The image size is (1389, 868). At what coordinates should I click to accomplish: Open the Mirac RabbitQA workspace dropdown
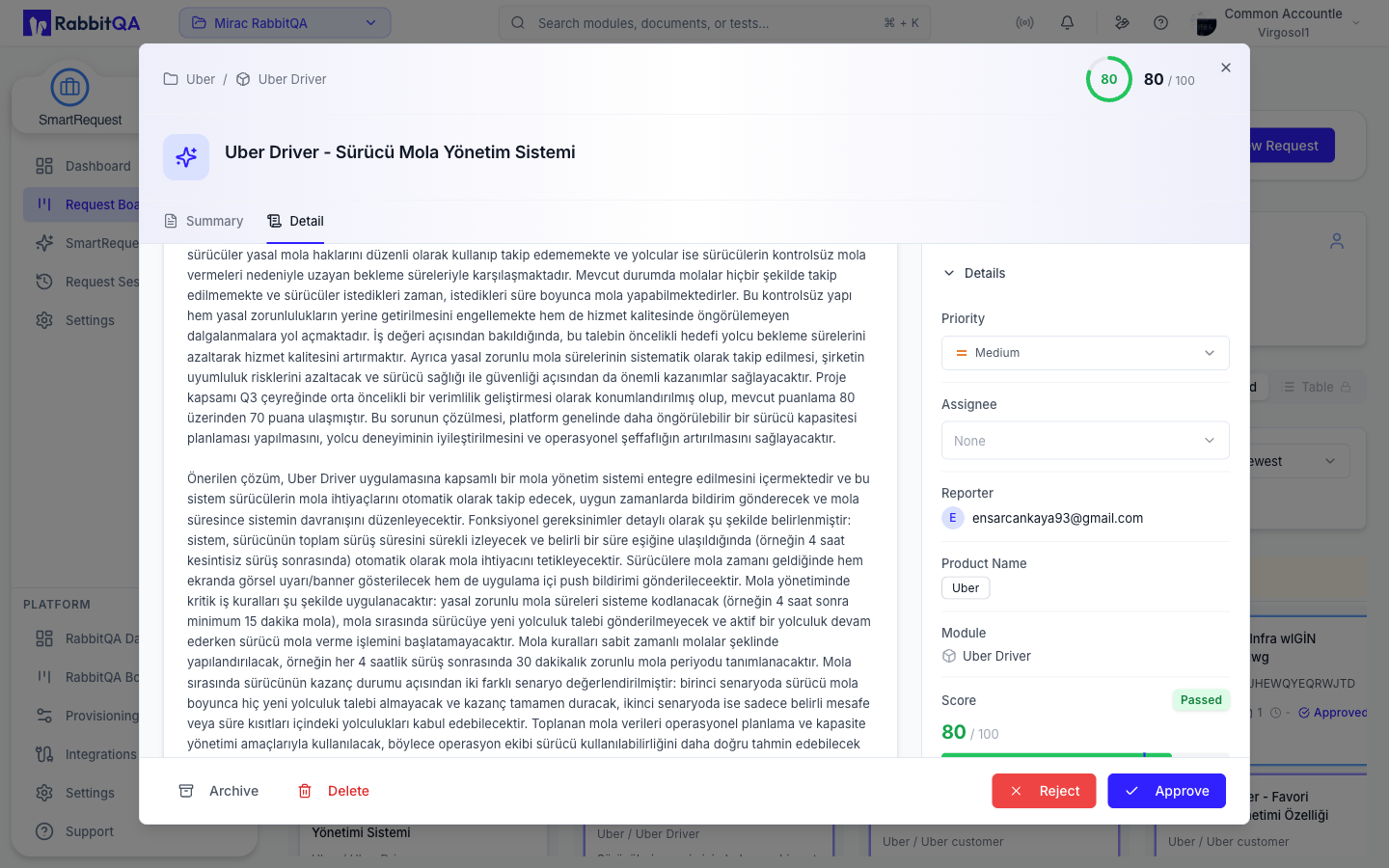pyautogui.click(x=285, y=23)
